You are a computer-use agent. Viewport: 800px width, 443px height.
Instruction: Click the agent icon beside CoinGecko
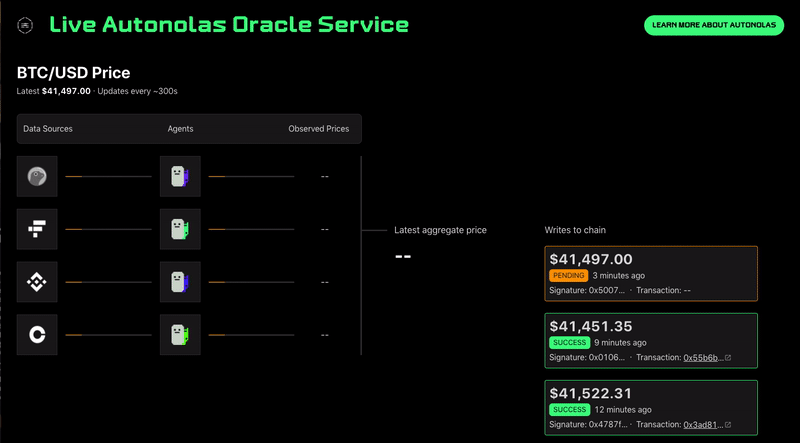[180, 177]
